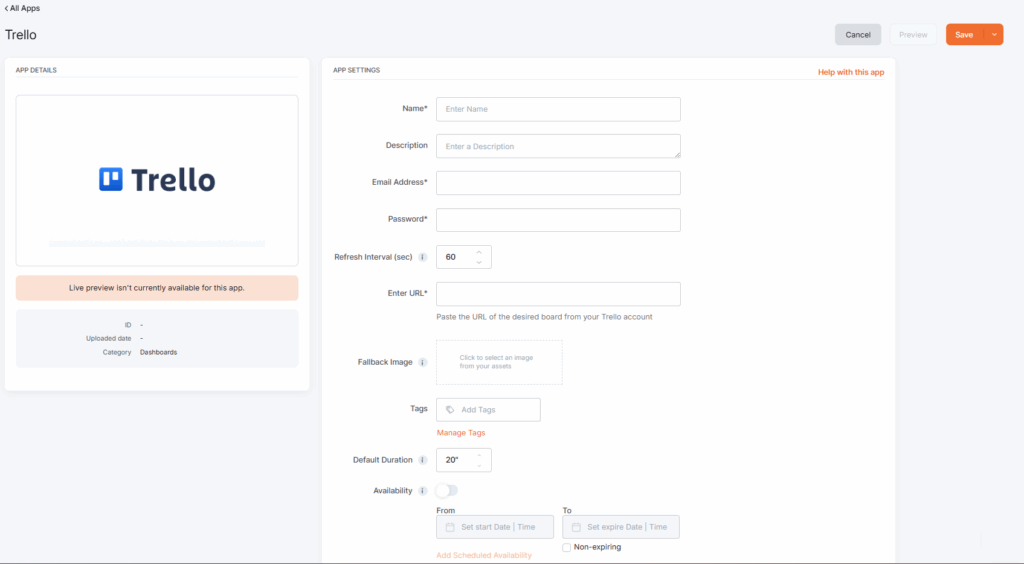1024x564 pixels.
Task: Click the Cancel button
Action: tap(858, 35)
